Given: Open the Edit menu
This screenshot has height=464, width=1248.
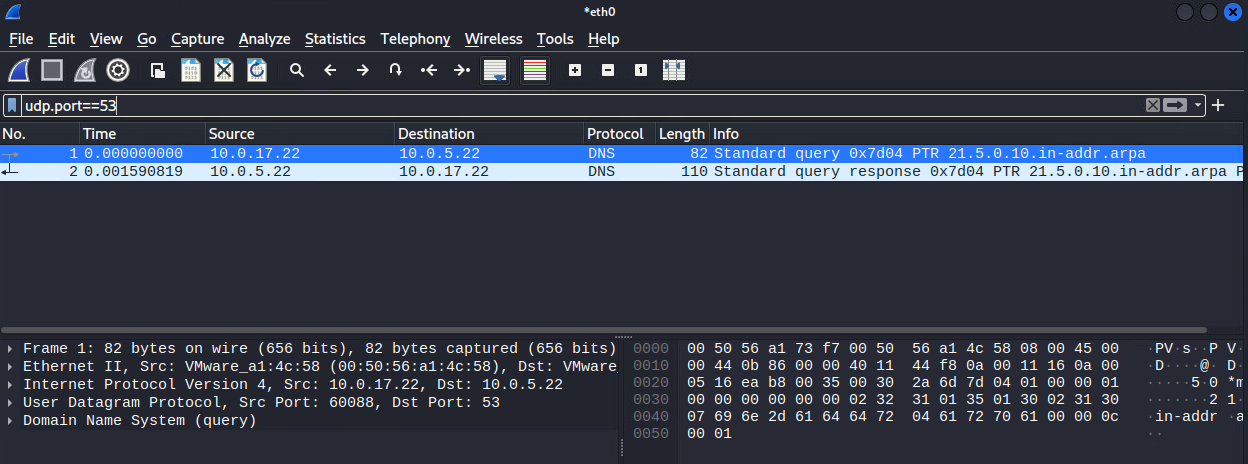Looking at the screenshot, I should coord(62,39).
